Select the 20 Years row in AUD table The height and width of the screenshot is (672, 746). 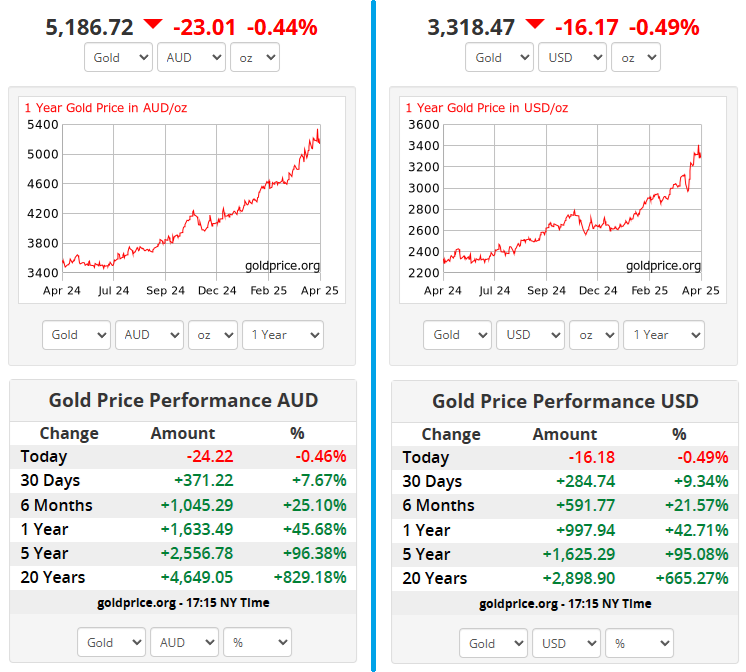tap(183, 577)
